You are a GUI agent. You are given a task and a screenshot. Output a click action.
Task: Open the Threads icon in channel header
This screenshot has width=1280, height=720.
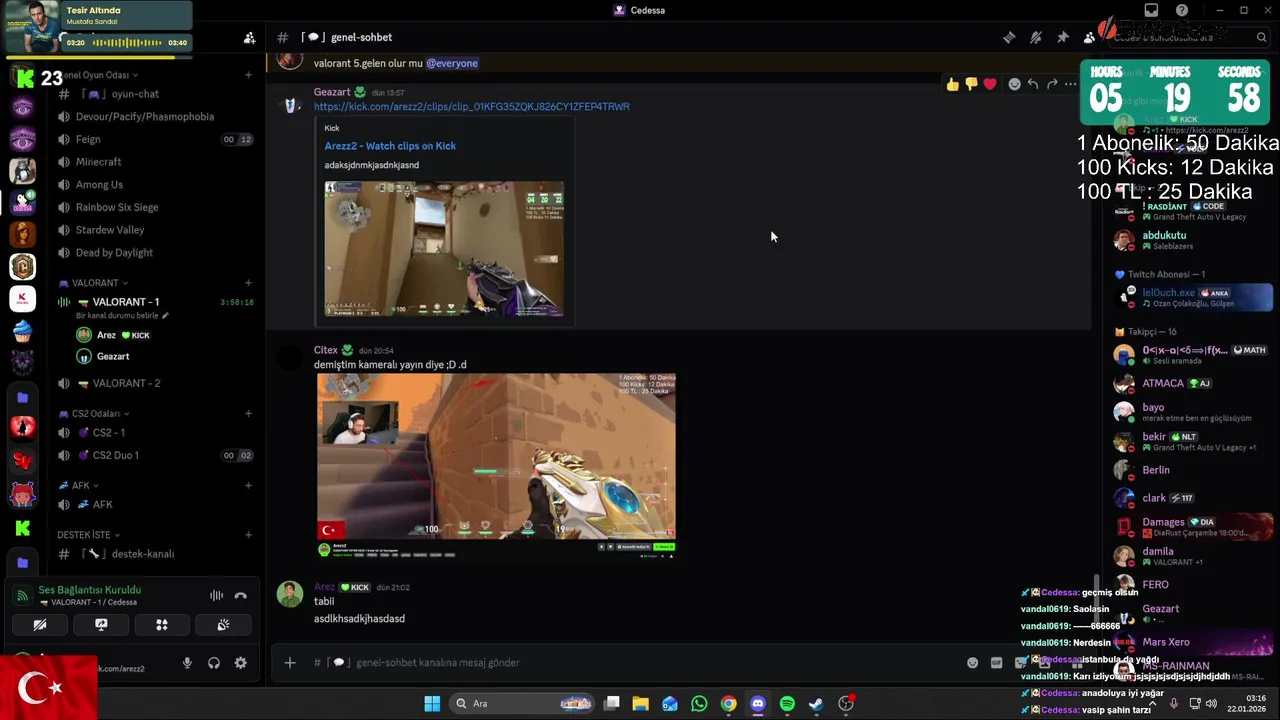coord(1009,37)
